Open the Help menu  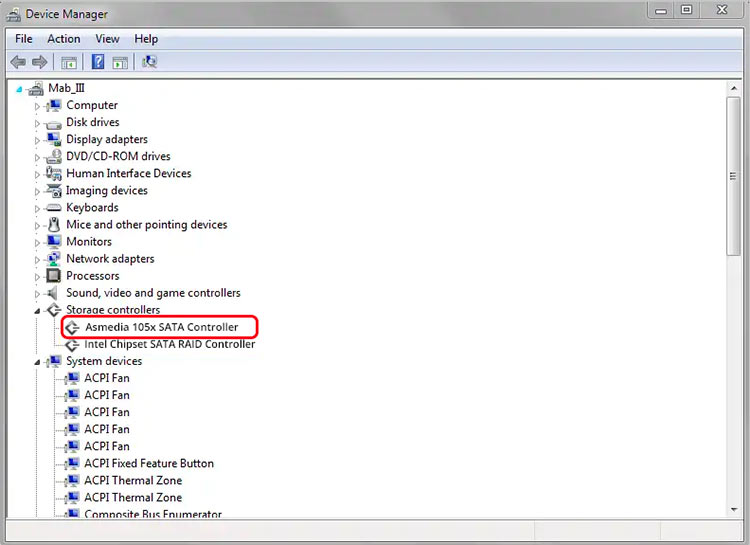[x=146, y=39]
